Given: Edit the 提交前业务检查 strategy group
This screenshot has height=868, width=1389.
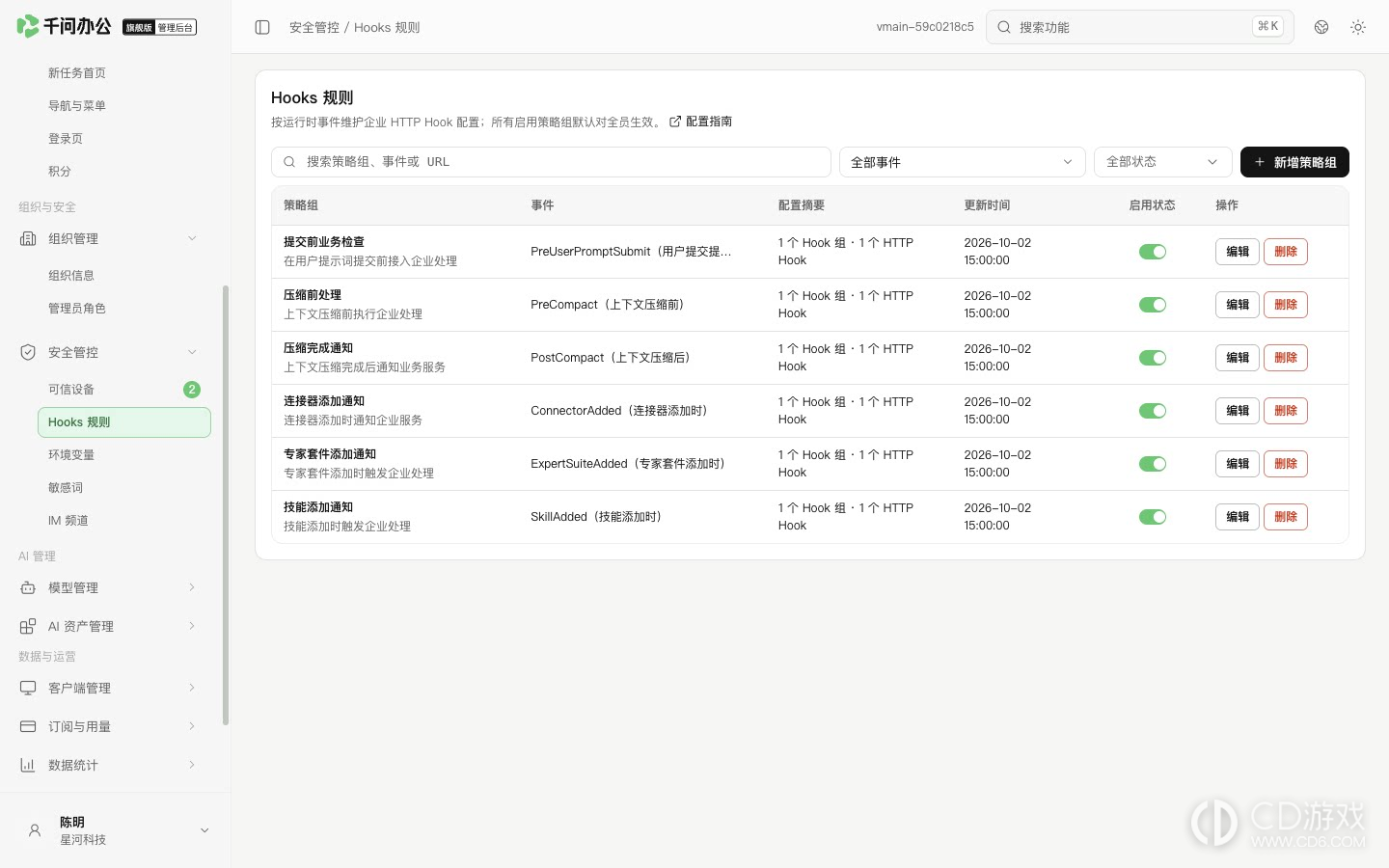Looking at the screenshot, I should (x=1238, y=252).
